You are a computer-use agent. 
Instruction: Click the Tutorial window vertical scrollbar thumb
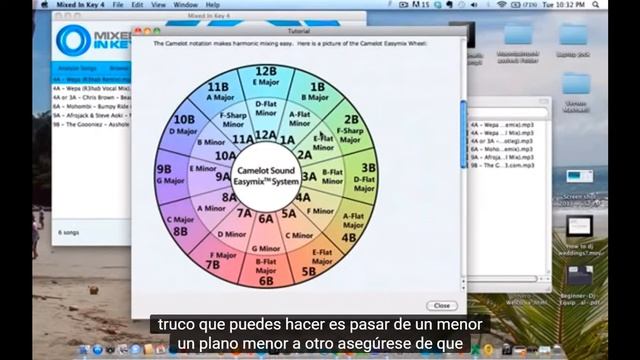pos(463,135)
